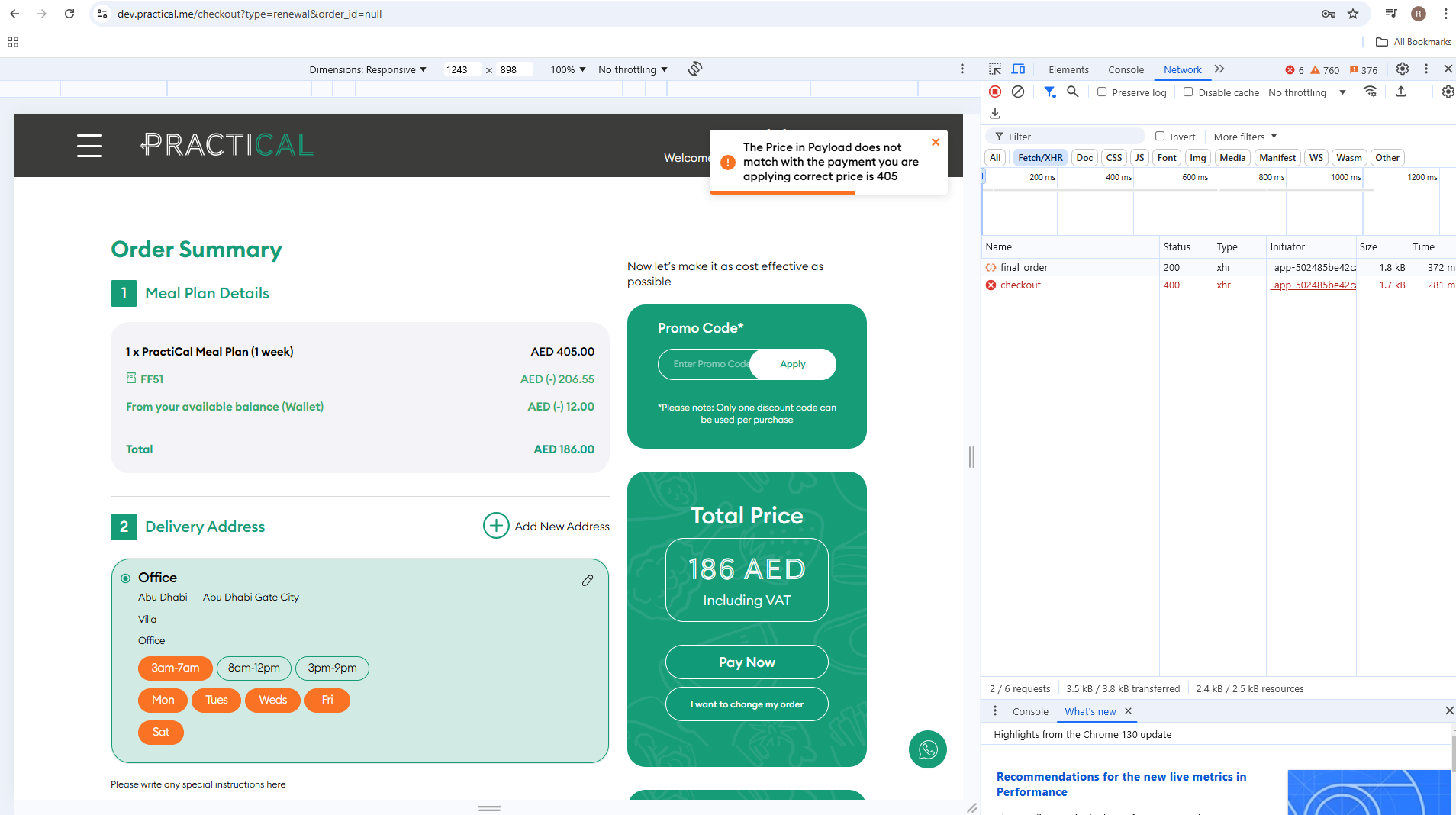The height and width of the screenshot is (815, 1456).
Task: Check the Disable cache option
Action: [x=1188, y=92]
